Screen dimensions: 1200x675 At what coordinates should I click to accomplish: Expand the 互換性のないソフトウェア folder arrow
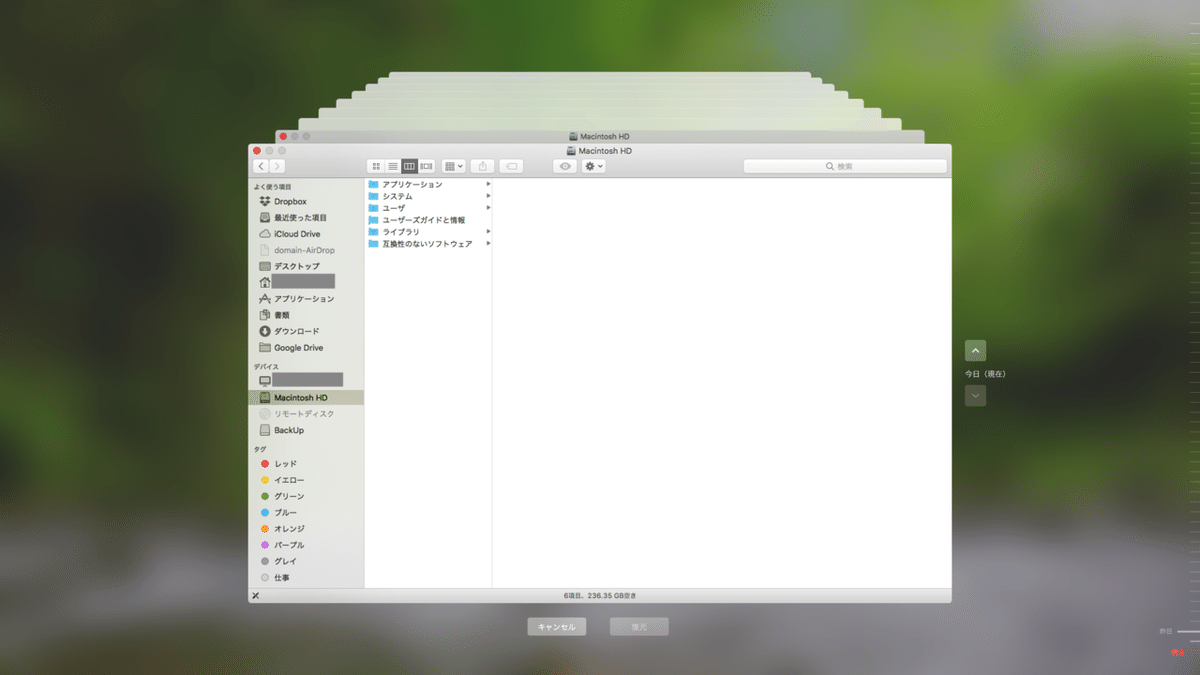488,243
